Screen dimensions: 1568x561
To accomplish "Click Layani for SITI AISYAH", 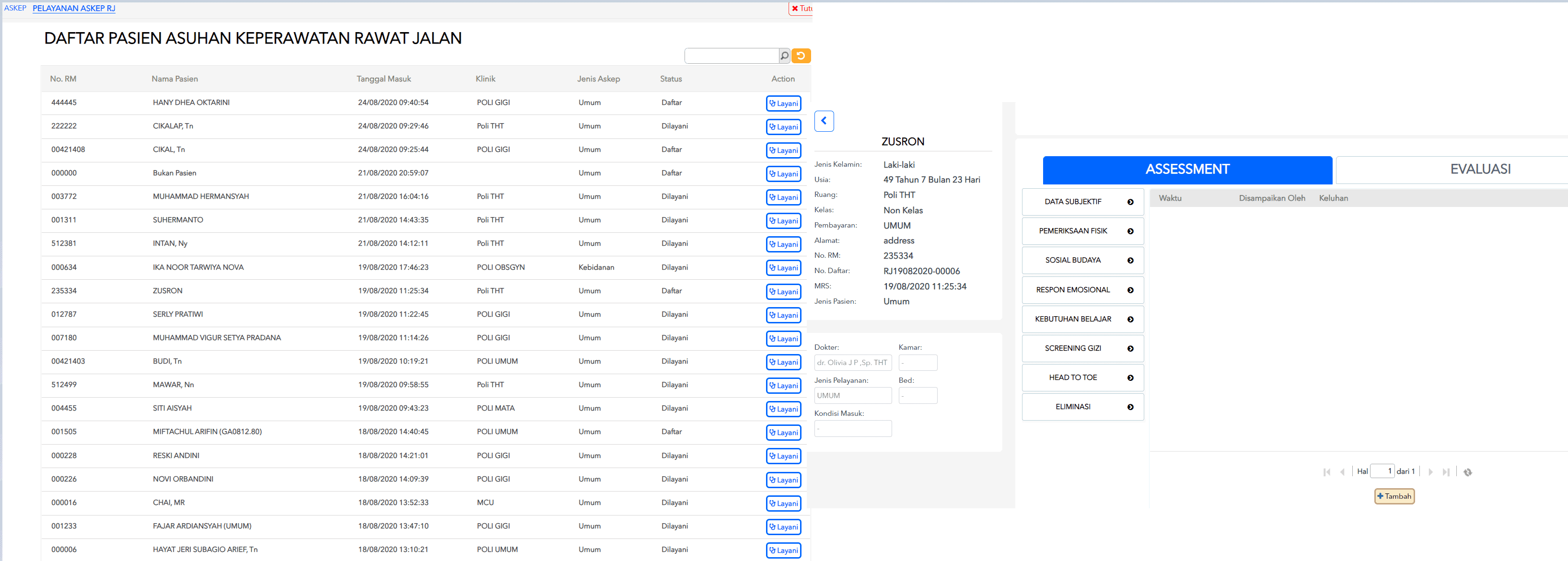I will (783, 410).
